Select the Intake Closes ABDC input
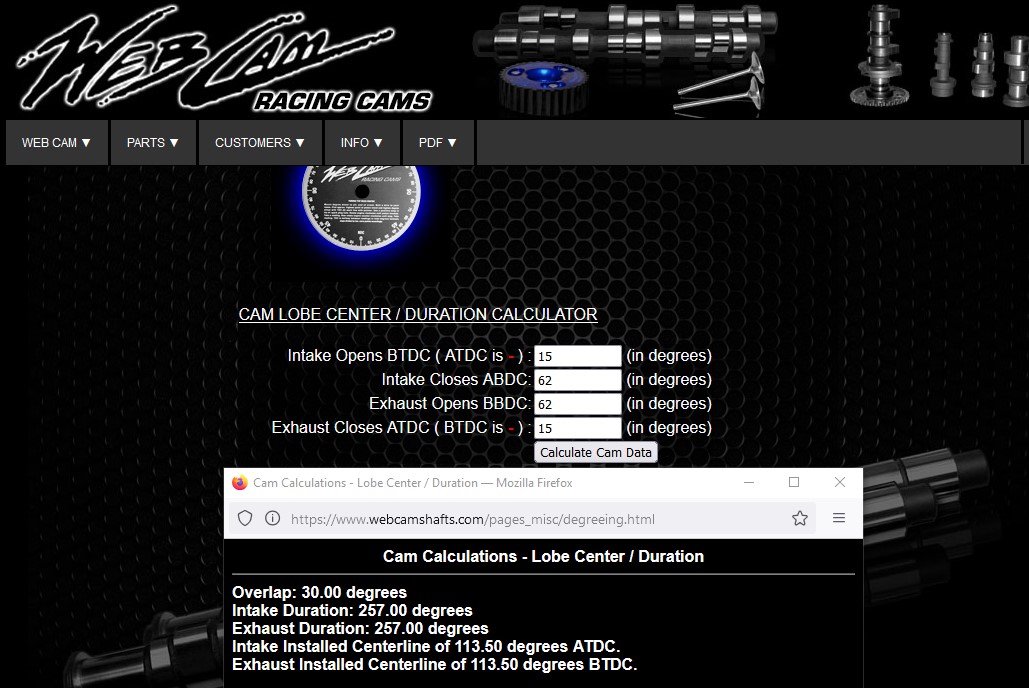This screenshot has height=688, width=1029. click(577, 381)
